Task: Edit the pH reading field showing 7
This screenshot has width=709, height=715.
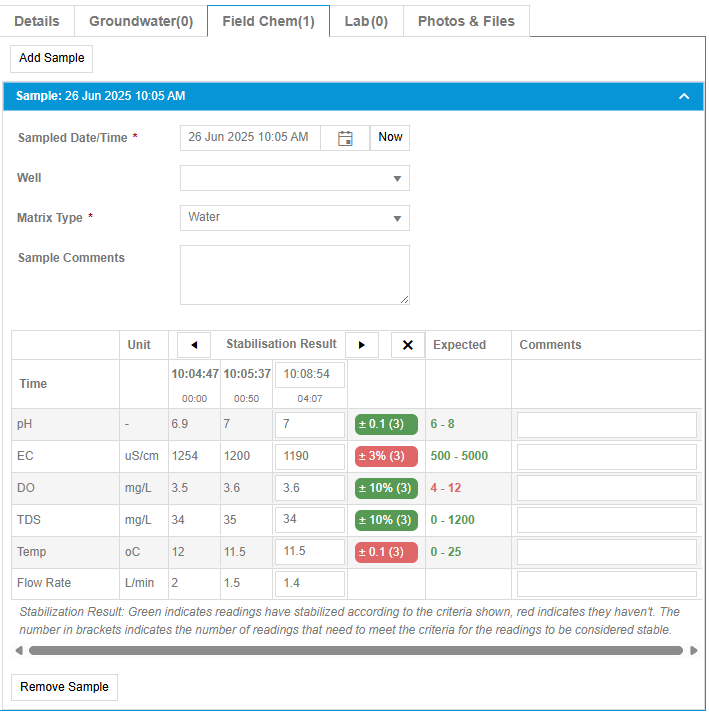Action: (x=310, y=425)
